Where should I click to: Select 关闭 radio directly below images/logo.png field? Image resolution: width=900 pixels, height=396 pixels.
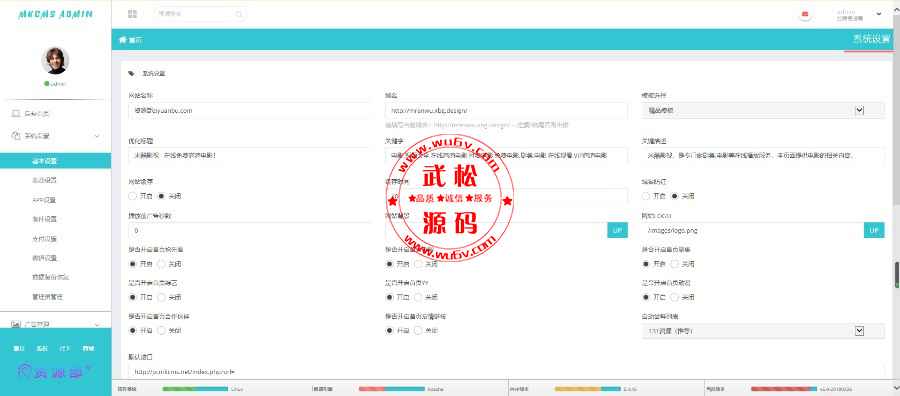pyautogui.click(x=674, y=264)
